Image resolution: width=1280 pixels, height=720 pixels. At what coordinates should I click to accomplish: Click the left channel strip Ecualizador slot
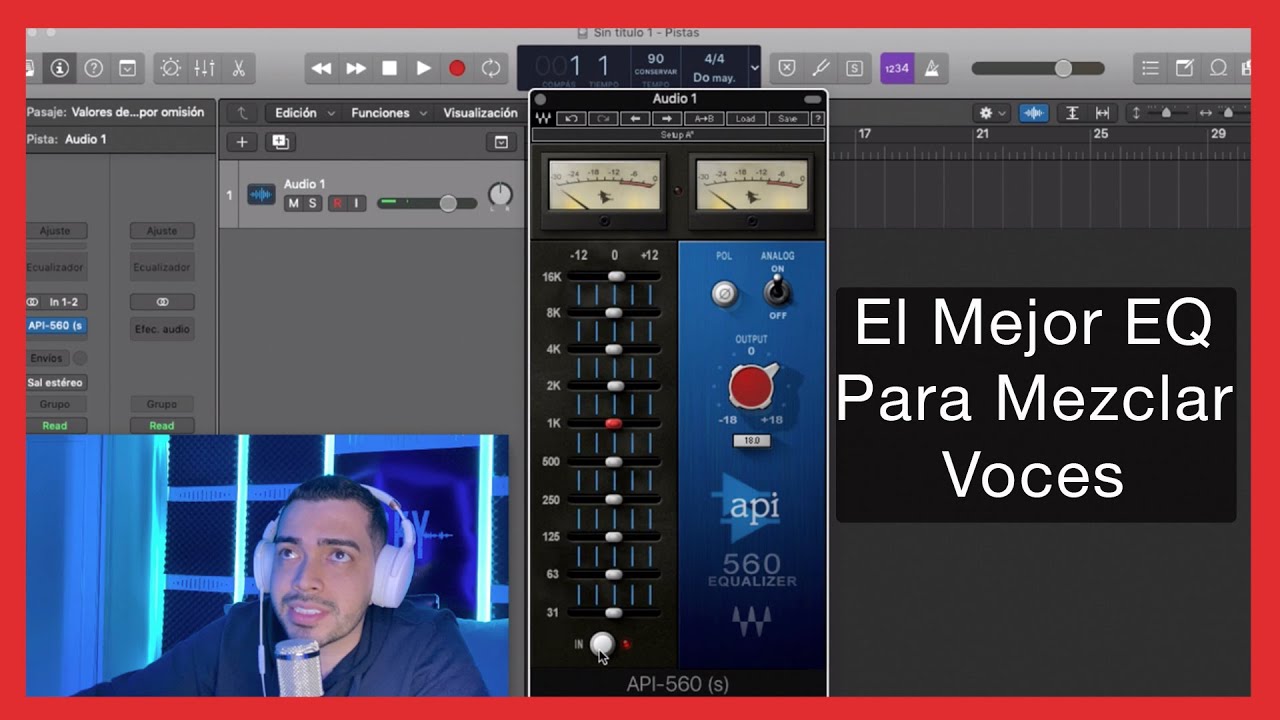click(56, 267)
